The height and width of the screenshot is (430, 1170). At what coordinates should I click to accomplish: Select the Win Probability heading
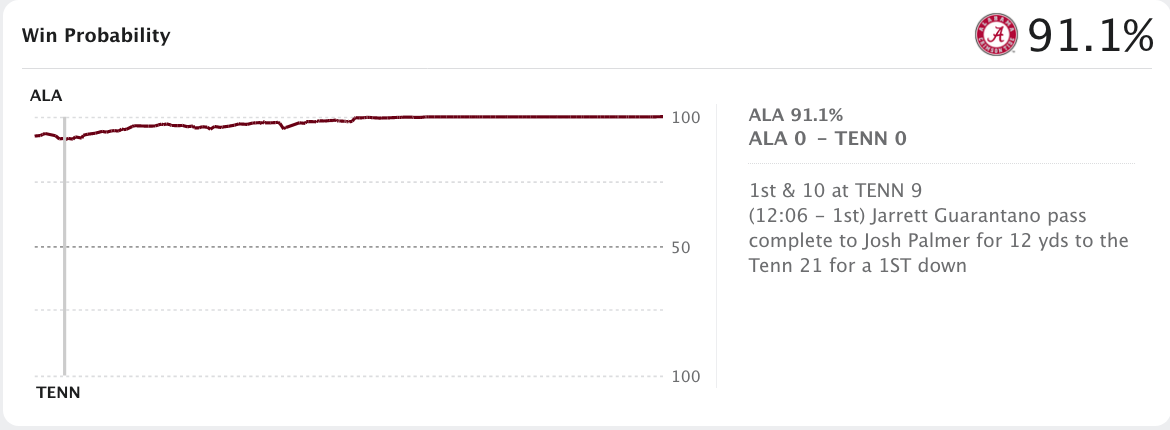96,35
